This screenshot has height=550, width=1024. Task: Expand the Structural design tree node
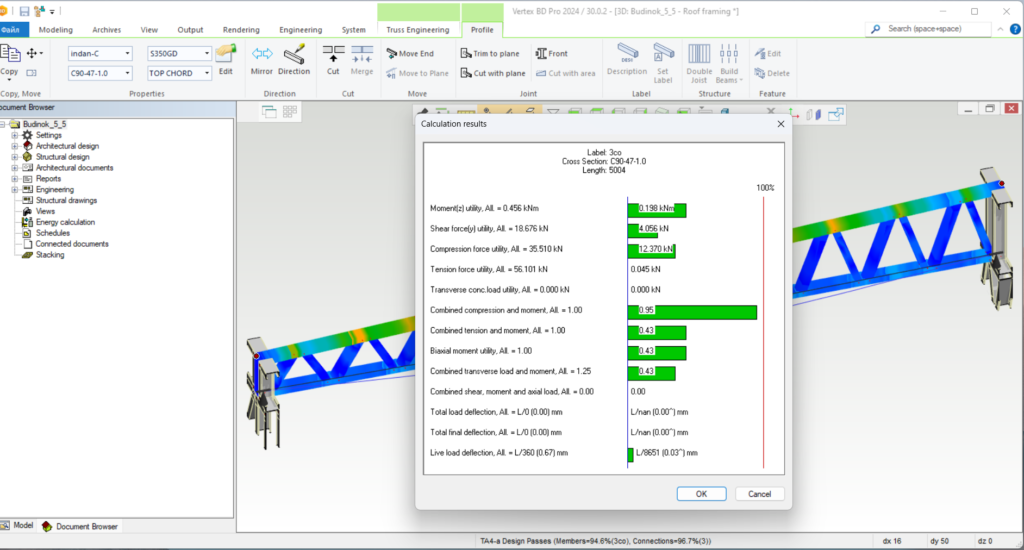click(14, 157)
